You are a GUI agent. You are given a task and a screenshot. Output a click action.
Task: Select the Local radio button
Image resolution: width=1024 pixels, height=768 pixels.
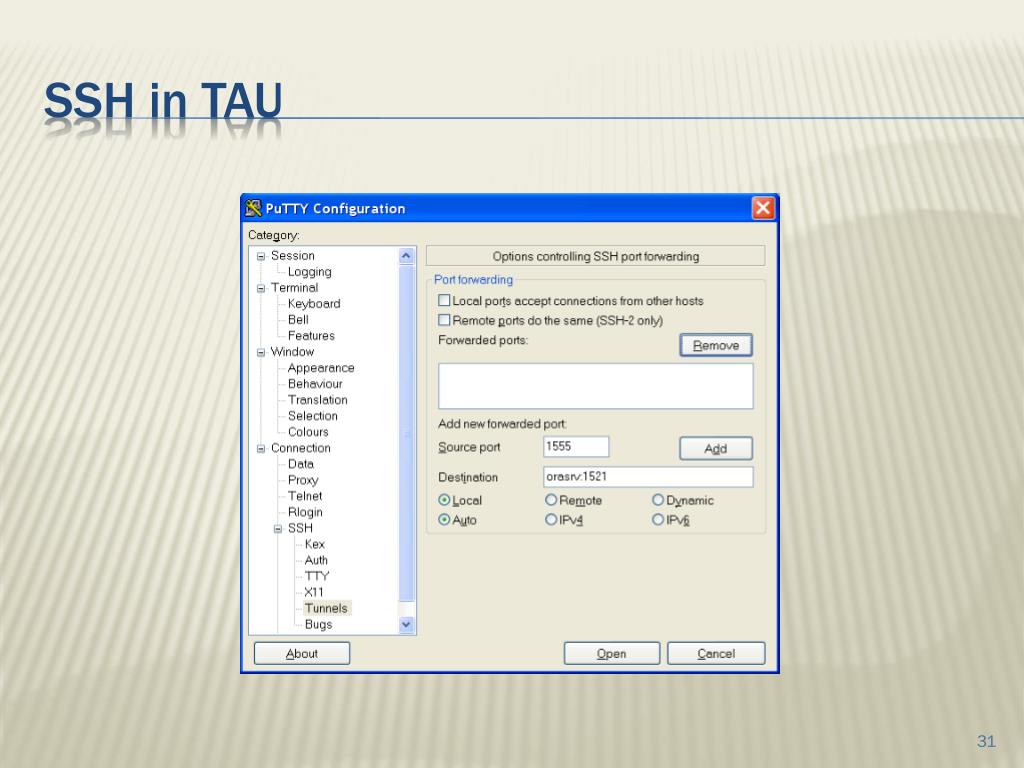[444, 500]
